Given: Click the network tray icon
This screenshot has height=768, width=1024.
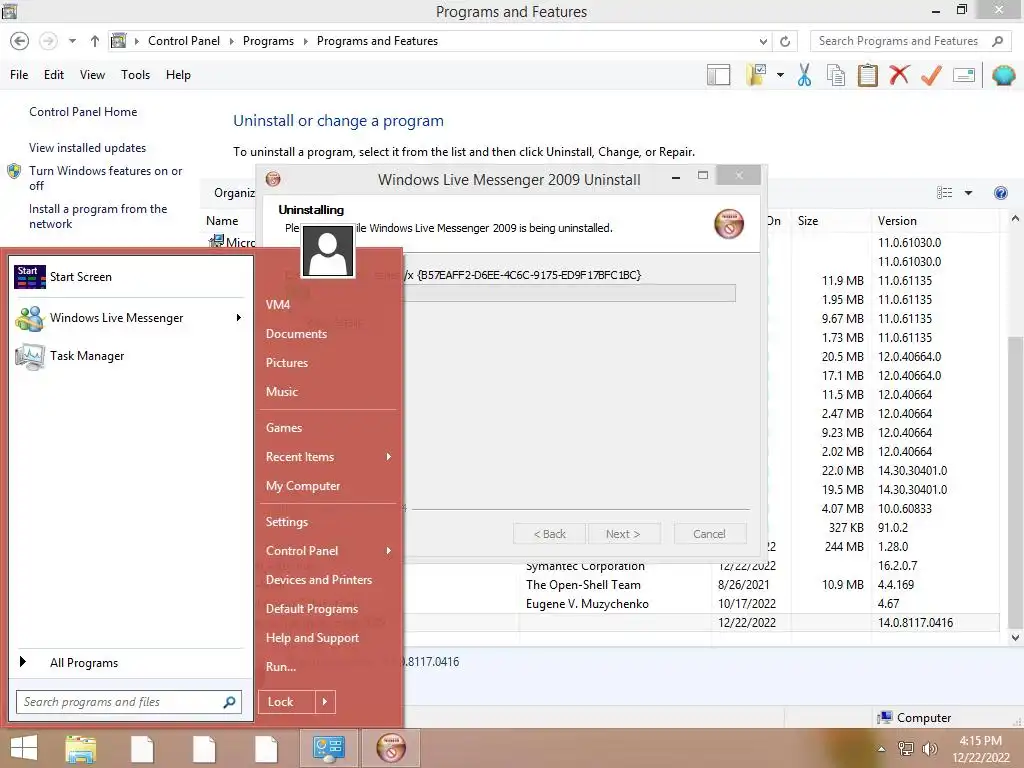Looking at the screenshot, I should click(x=906, y=749).
